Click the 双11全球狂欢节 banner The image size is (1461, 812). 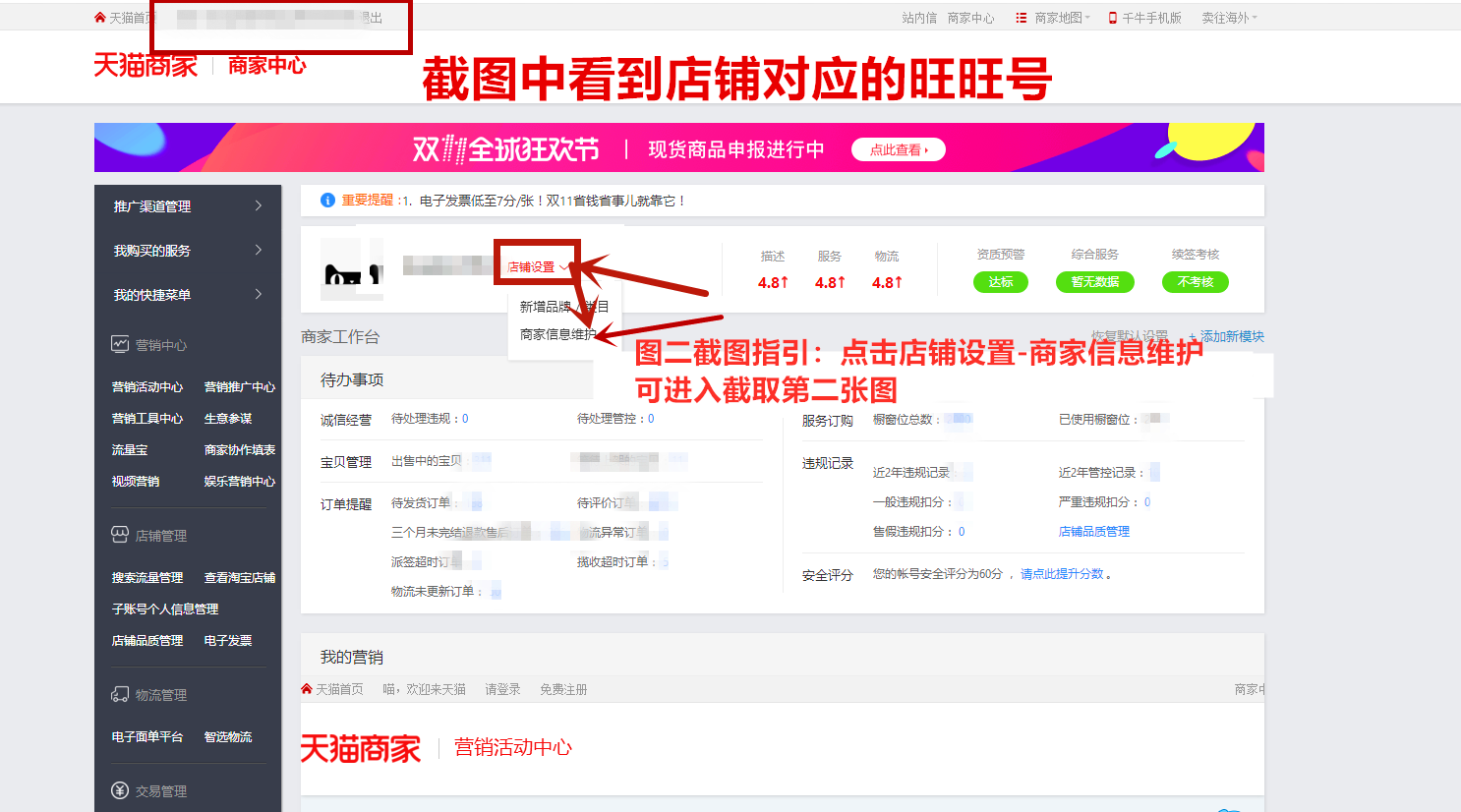(679, 147)
